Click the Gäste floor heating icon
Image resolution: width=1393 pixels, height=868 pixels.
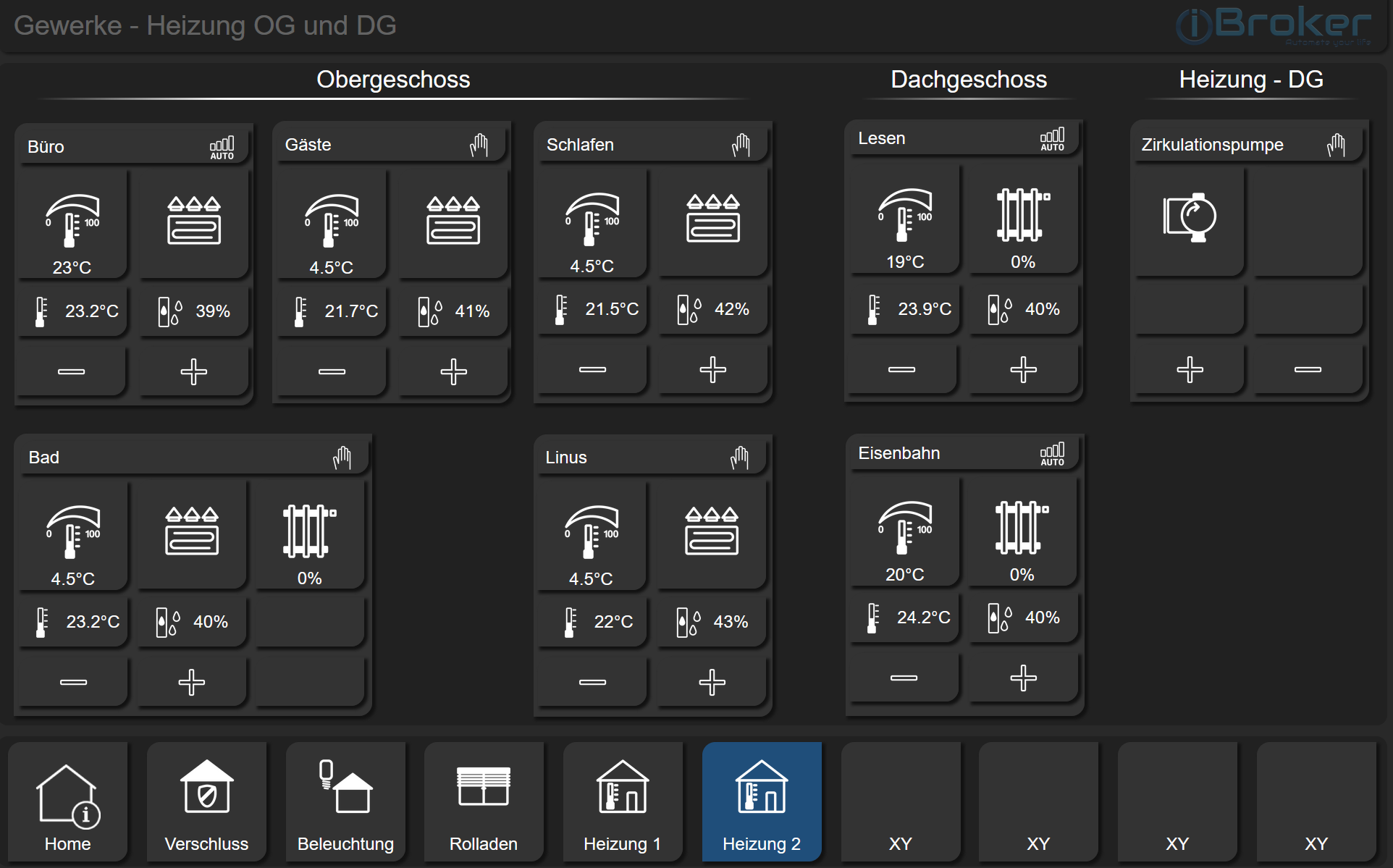(453, 221)
